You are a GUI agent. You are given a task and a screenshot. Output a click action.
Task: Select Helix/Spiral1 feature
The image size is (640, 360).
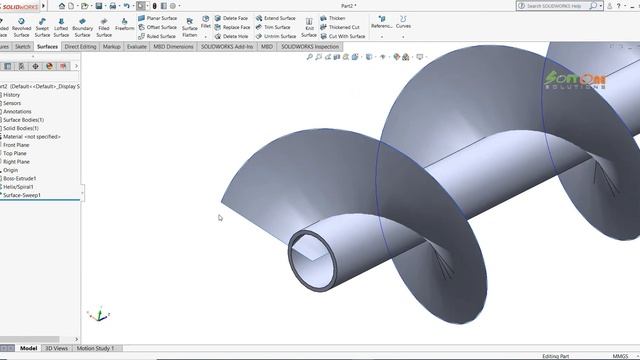(18, 187)
